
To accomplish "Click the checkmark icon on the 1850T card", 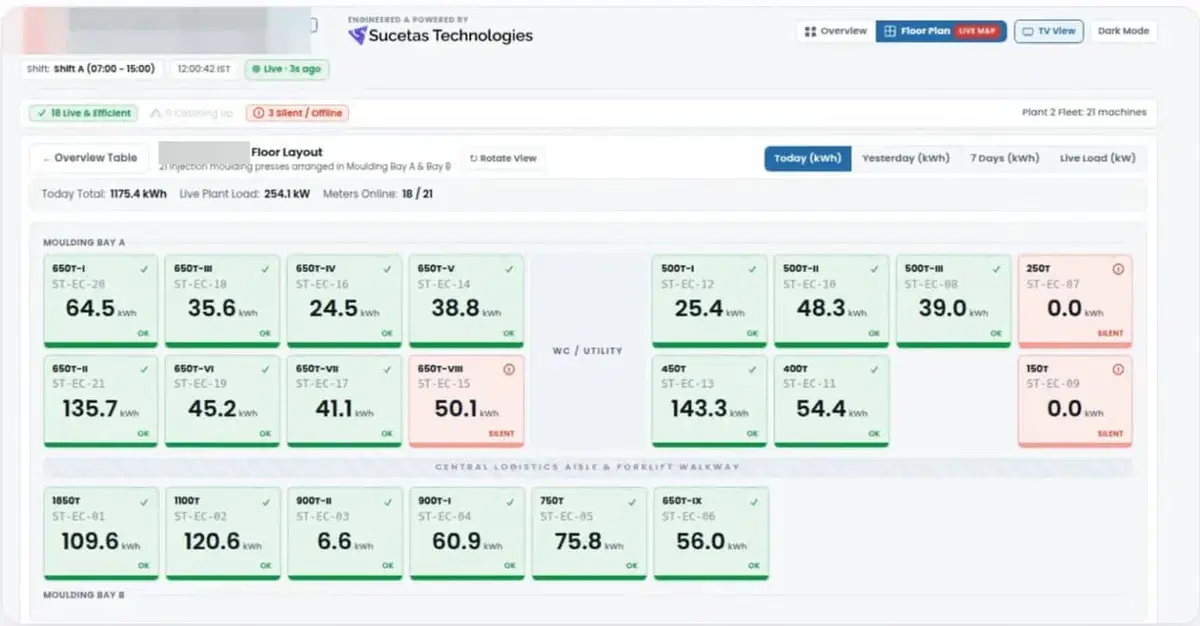I will click(146, 501).
